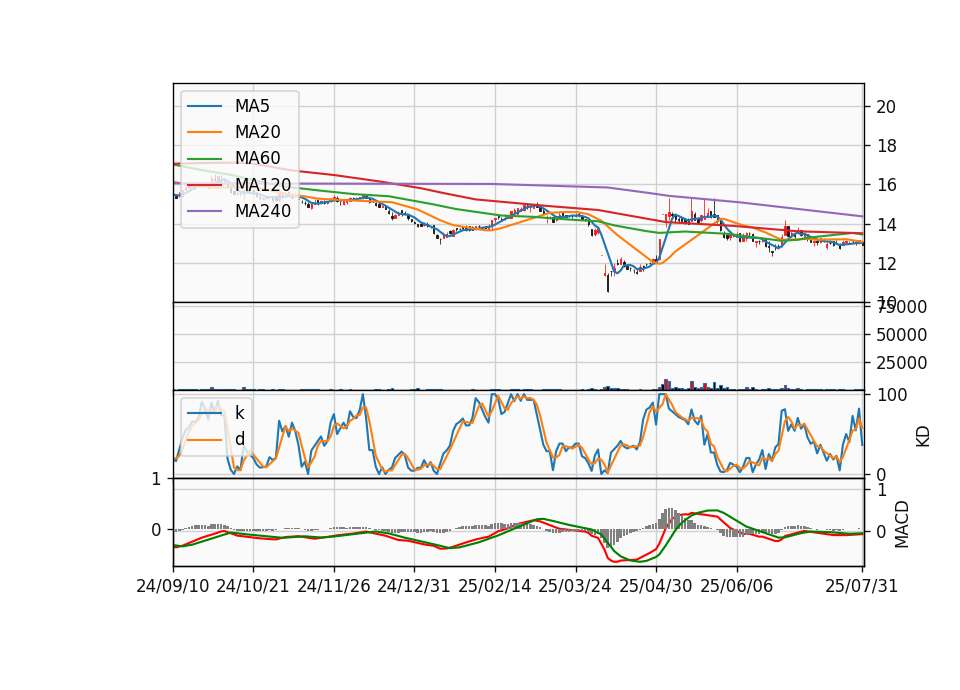
Task: Click the 25/03/24 date tick label
Action: (x=575, y=586)
